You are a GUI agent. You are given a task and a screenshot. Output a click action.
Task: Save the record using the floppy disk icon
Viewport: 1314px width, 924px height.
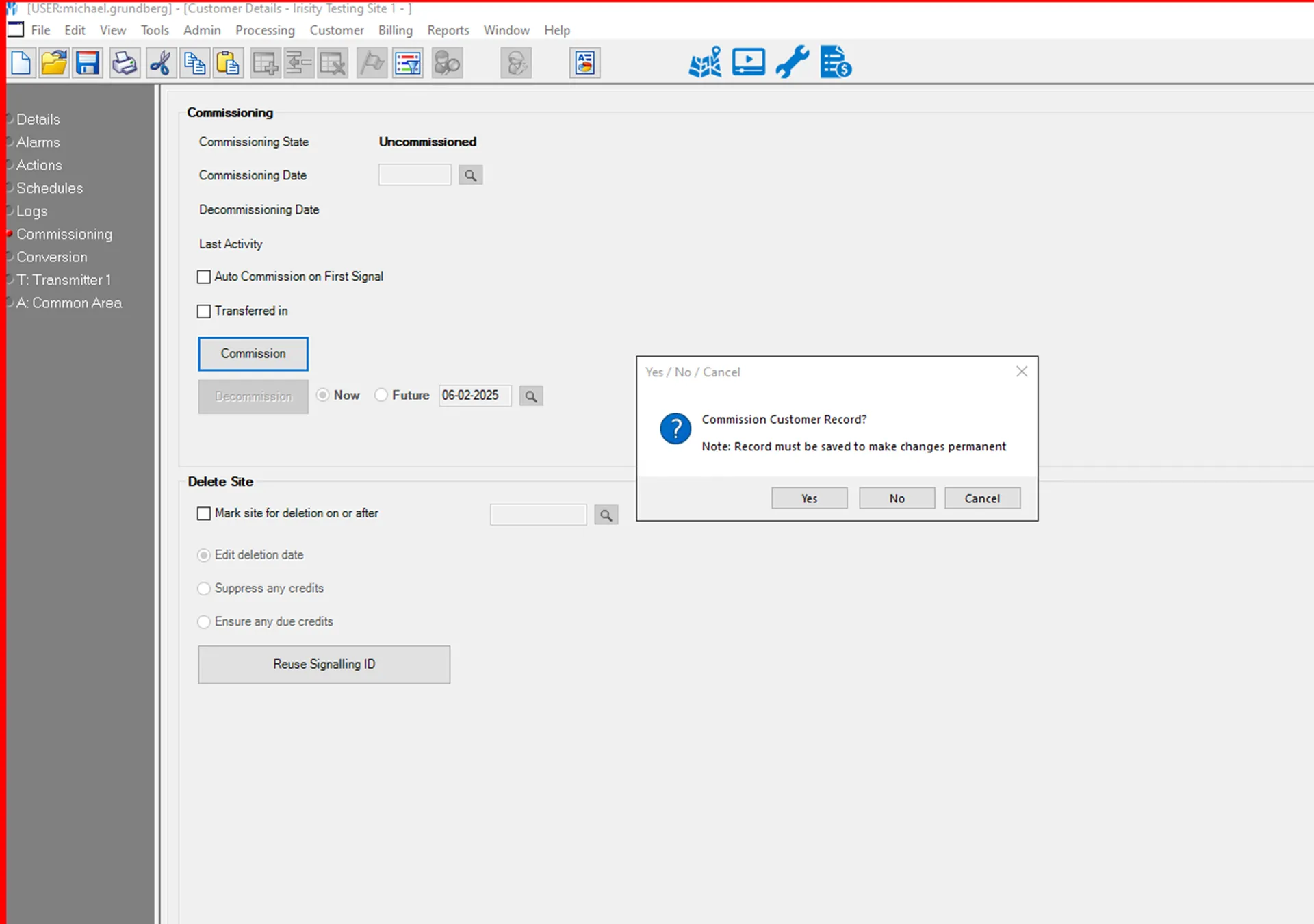click(x=88, y=63)
